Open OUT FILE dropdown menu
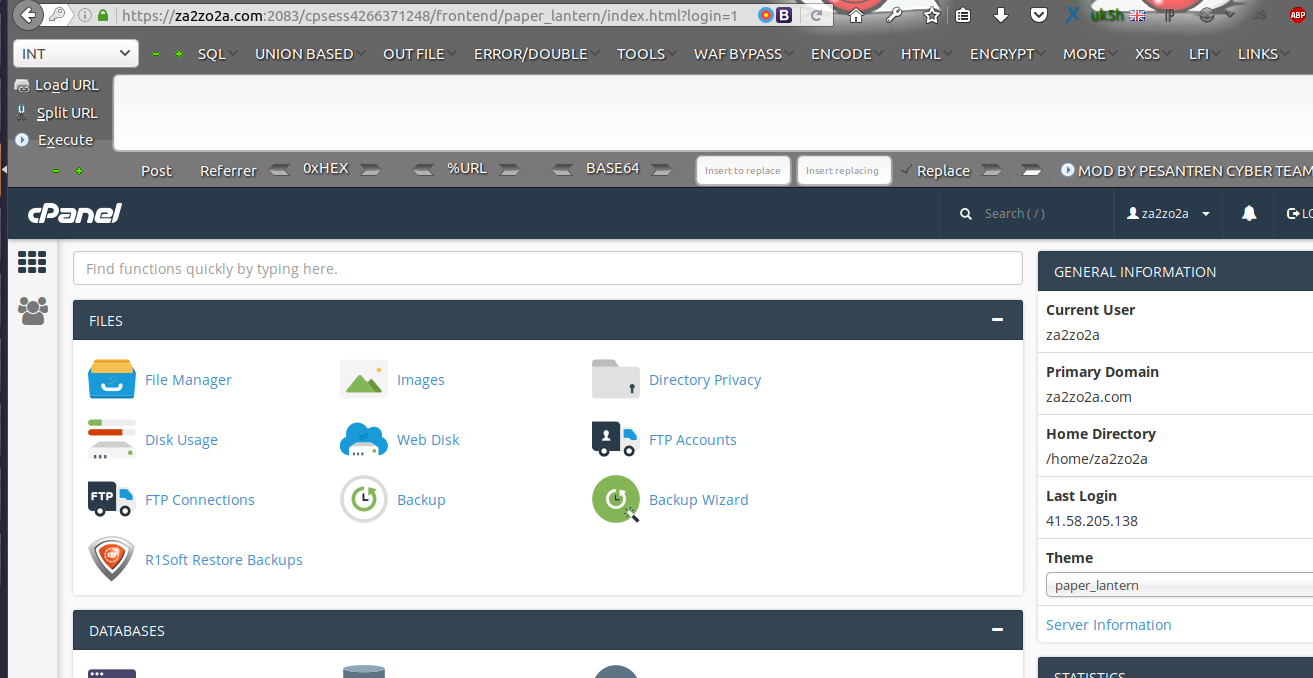Viewport: 1313px width, 678px height. [420, 54]
